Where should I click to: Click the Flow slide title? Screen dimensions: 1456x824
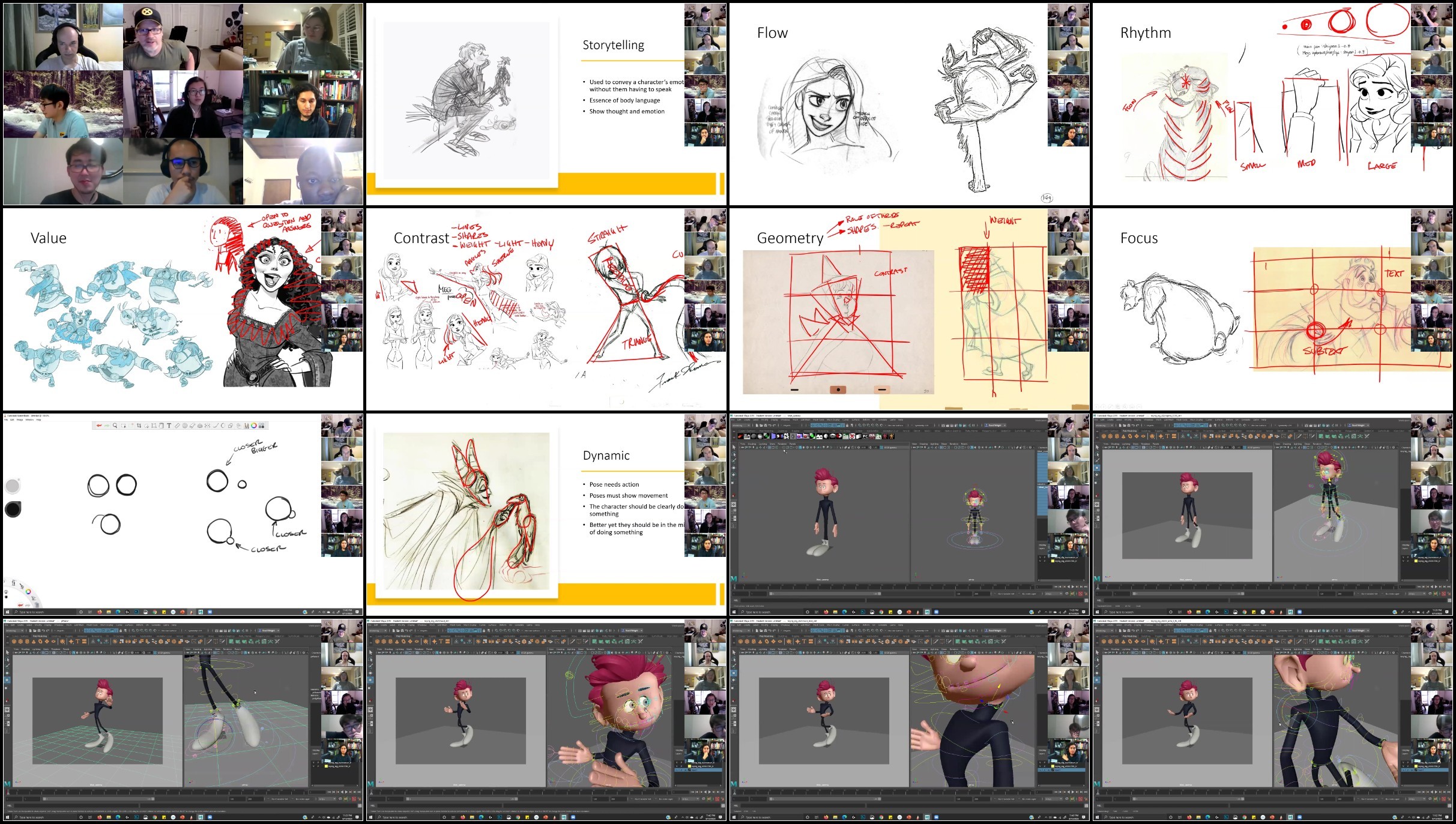772,33
